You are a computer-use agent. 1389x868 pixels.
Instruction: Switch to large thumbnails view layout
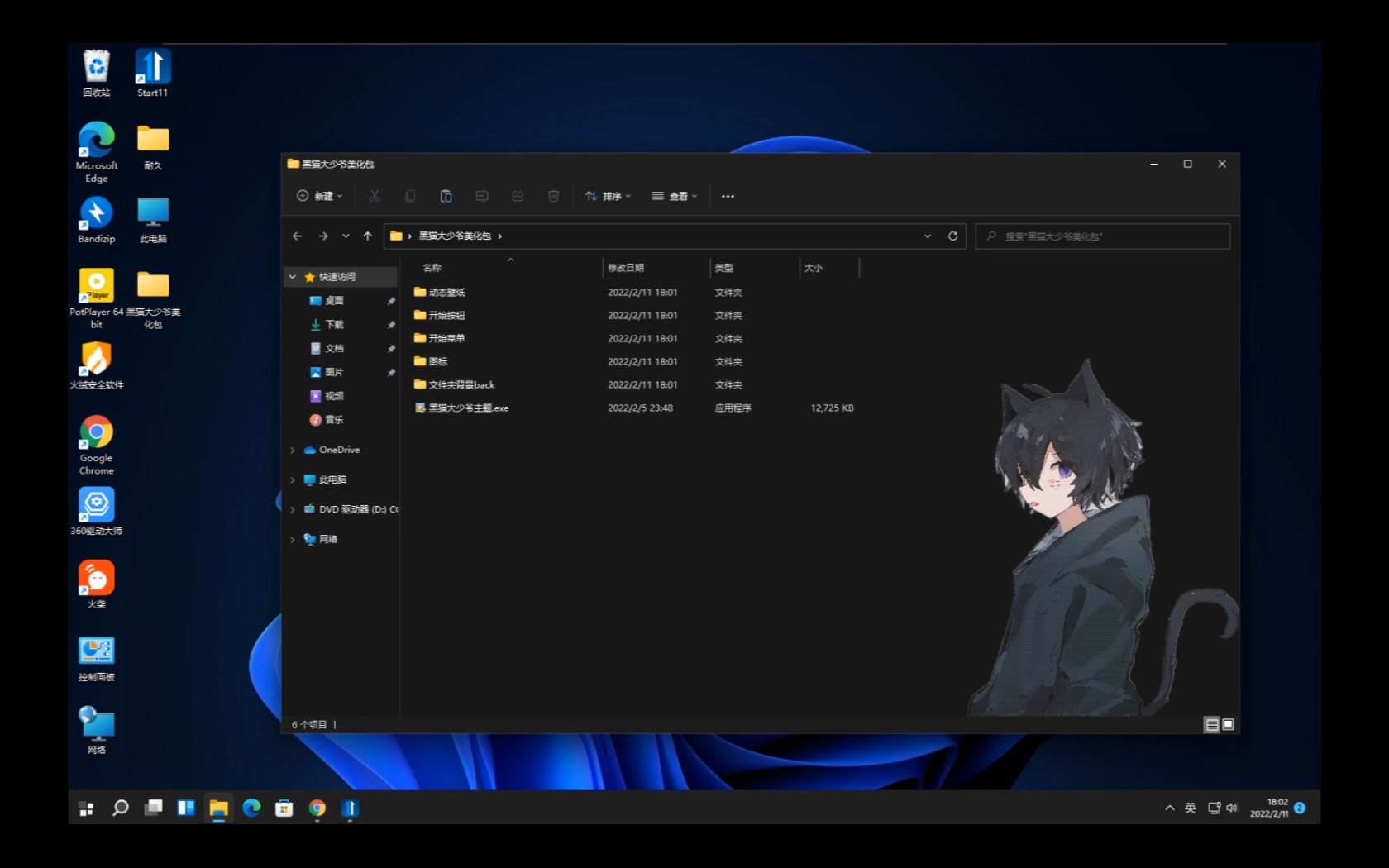coord(1229,724)
